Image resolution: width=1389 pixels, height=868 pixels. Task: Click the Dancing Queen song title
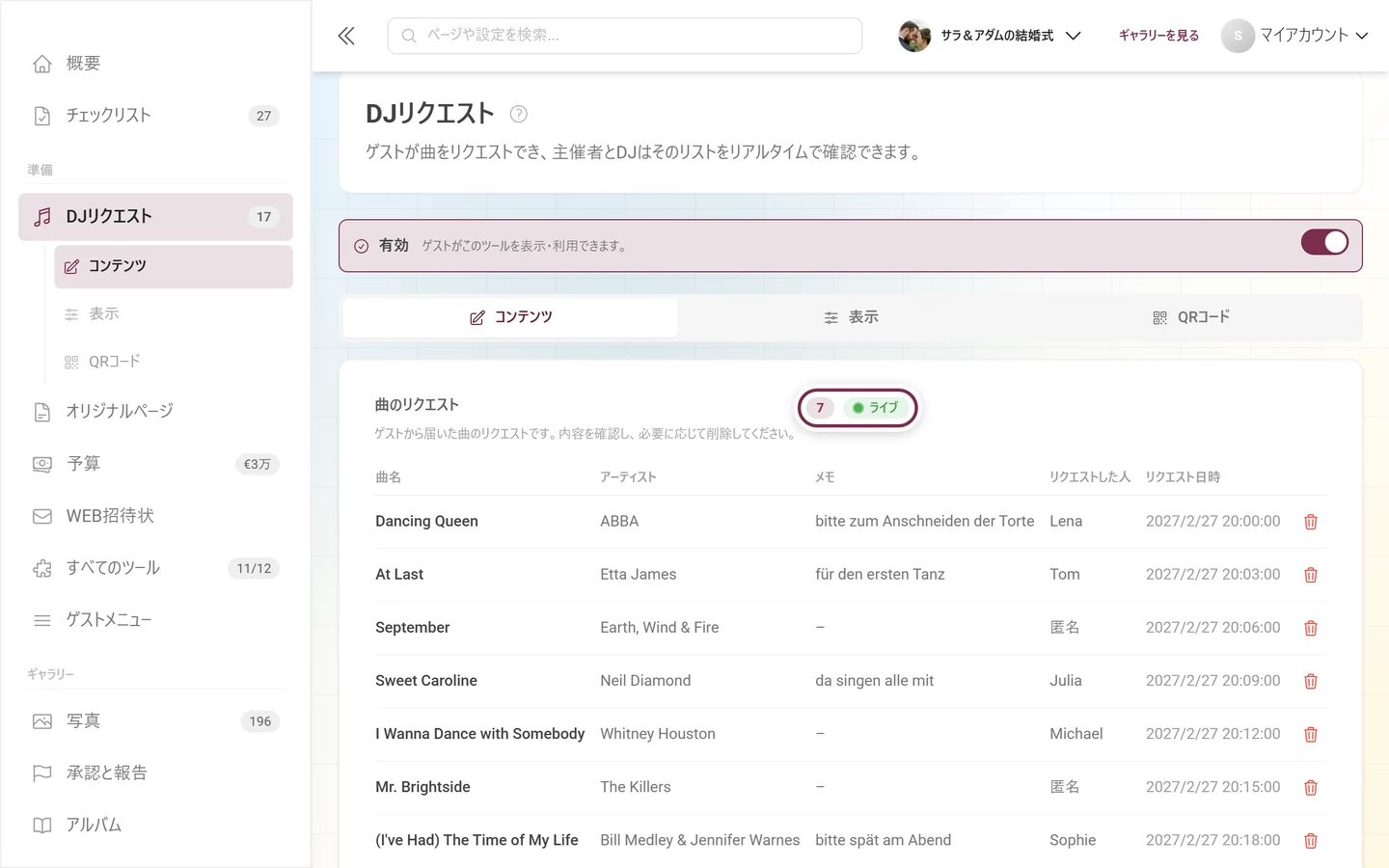[x=426, y=522]
